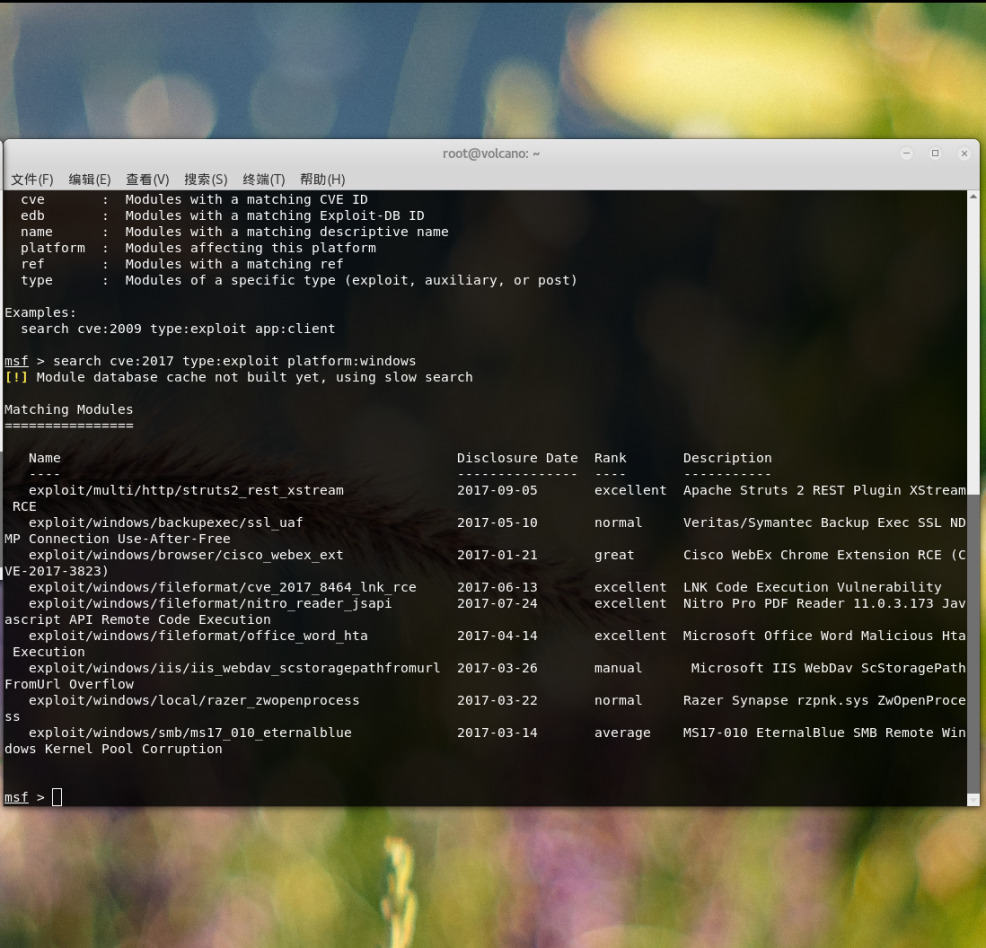This screenshot has width=986, height=948.
Task: Click the scrollbar up arrow
Action: click(x=973, y=197)
